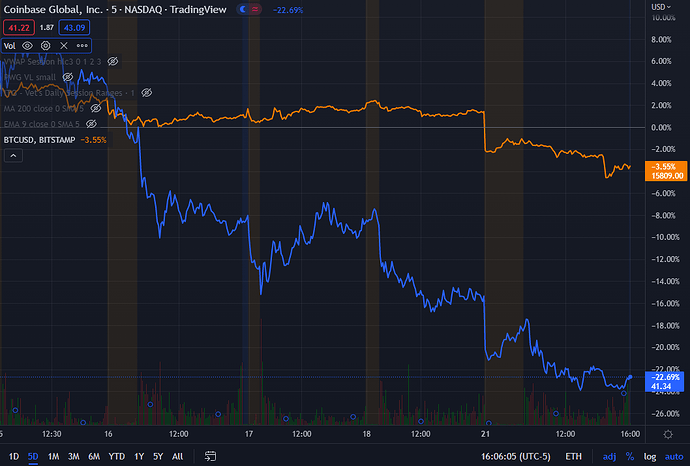Click the 8.00% level on the price scale
Viewport: 690px width, 466px height.
[x=661, y=40]
